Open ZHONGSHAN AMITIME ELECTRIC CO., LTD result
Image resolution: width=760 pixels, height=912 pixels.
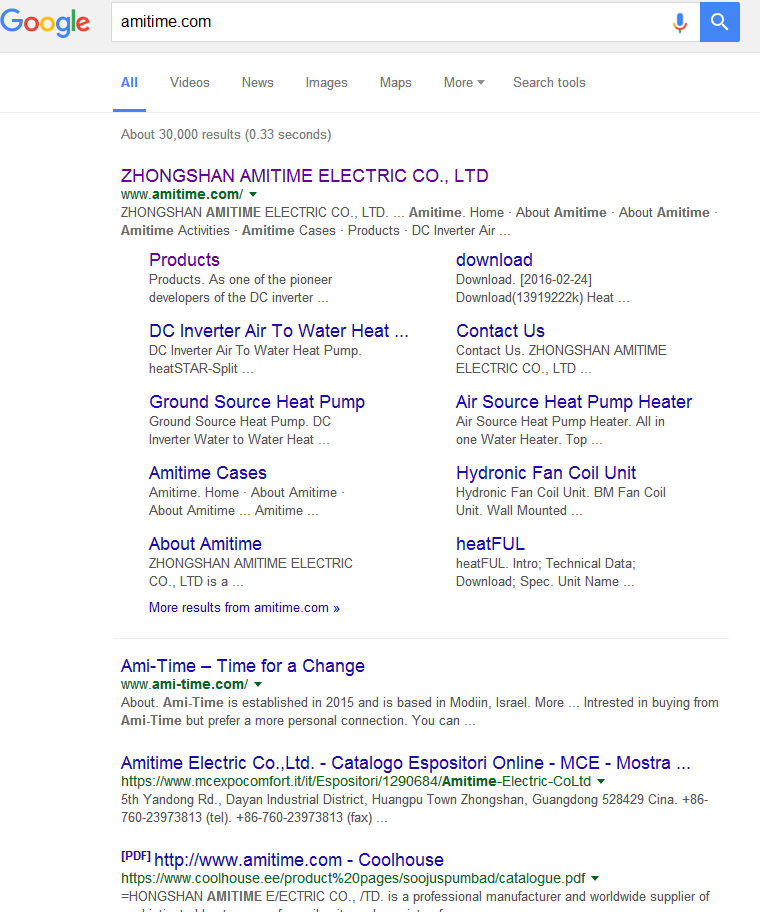304,176
